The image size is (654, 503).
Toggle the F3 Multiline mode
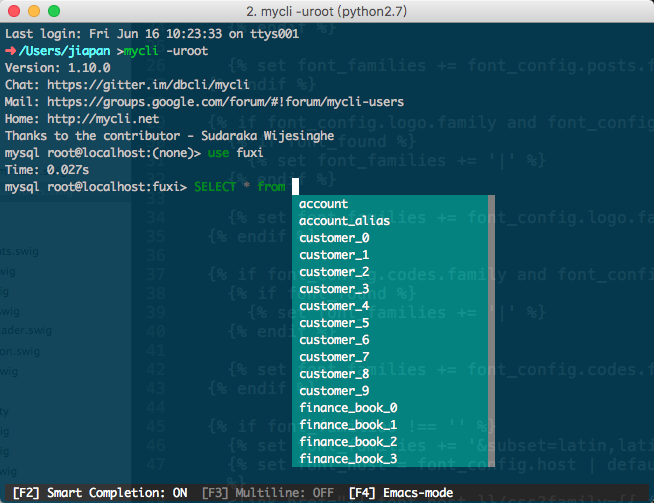(x=268, y=493)
